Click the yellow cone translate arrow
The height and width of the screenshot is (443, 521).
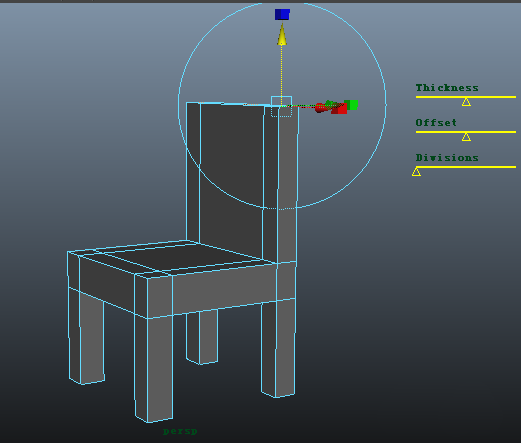pos(282,34)
